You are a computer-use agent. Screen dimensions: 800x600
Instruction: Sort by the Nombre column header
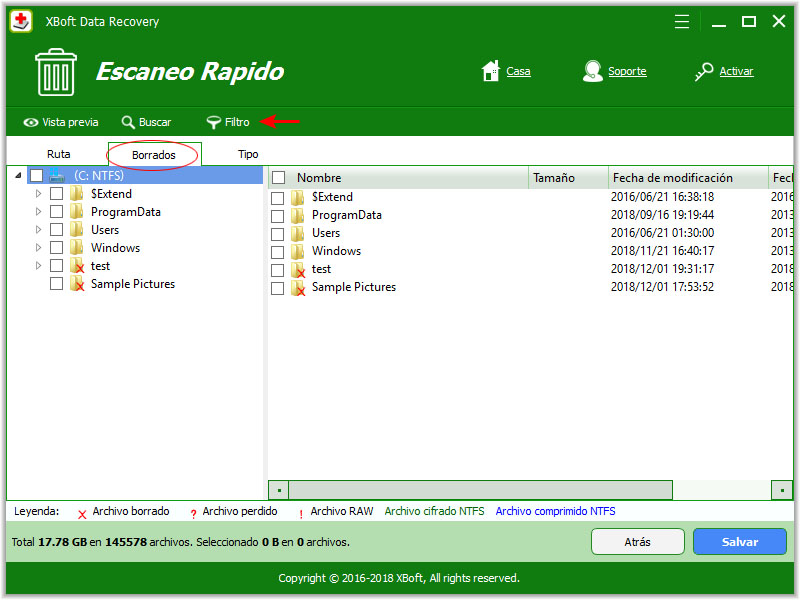click(x=399, y=178)
